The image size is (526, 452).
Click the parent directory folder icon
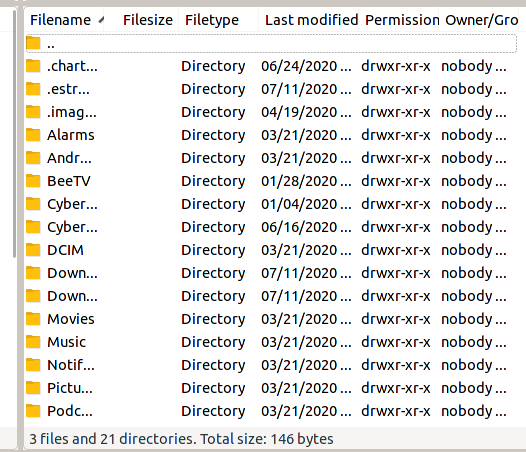[33, 43]
